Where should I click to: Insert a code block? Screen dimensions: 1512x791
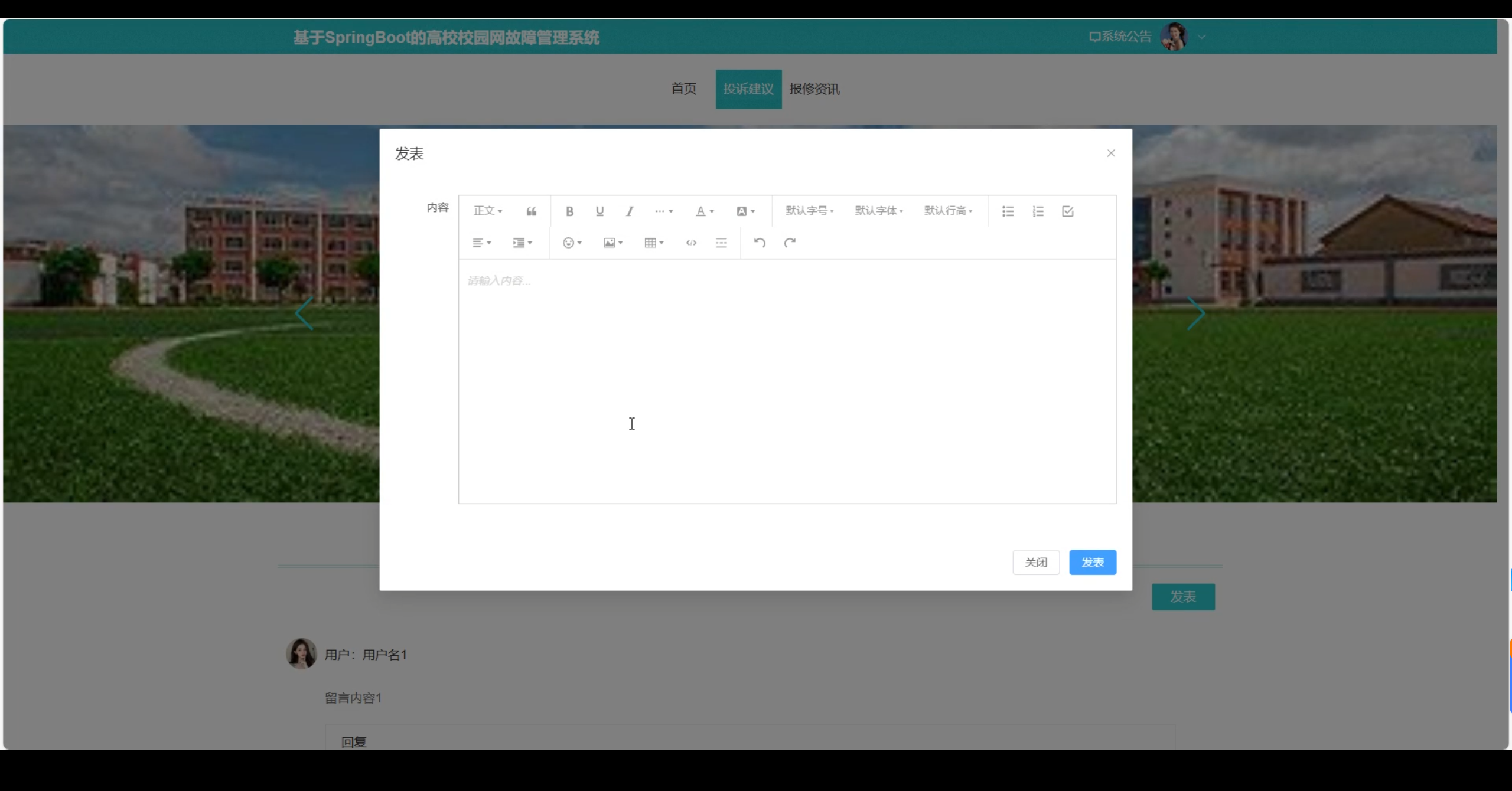pos(691,243)
